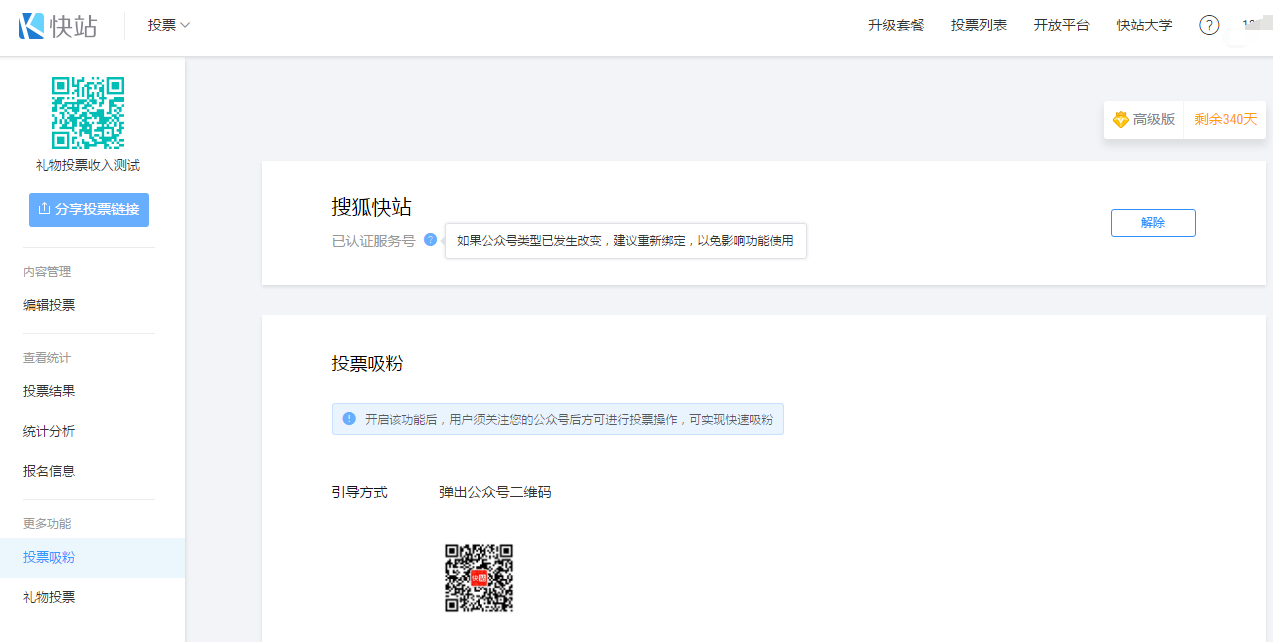Image resolution: width=1273 pixels, height=642 pixels.
Task: Go to 投票列表 in top navigation
Action: (x=979, y=26)
